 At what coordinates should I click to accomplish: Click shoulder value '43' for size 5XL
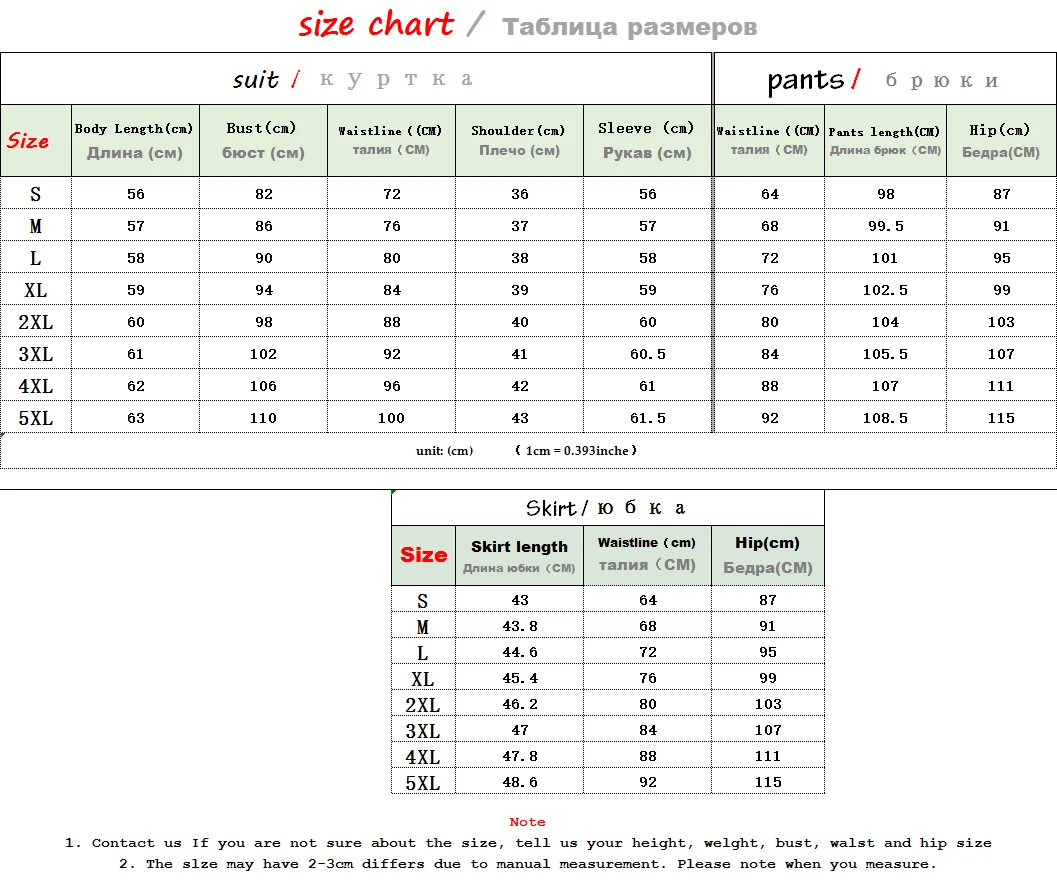click(520, 419)
